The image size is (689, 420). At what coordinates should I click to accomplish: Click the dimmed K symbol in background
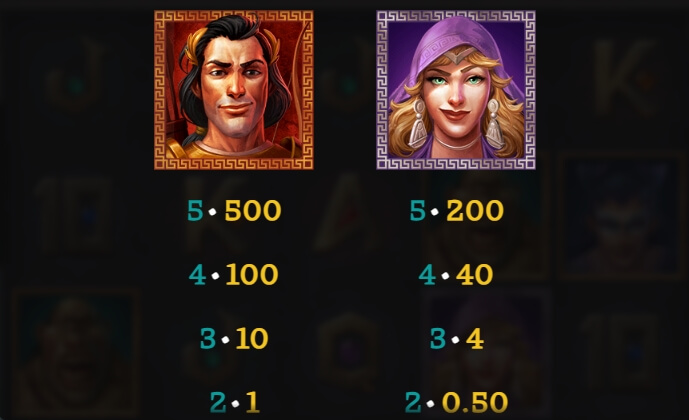[x=622, y=75]
